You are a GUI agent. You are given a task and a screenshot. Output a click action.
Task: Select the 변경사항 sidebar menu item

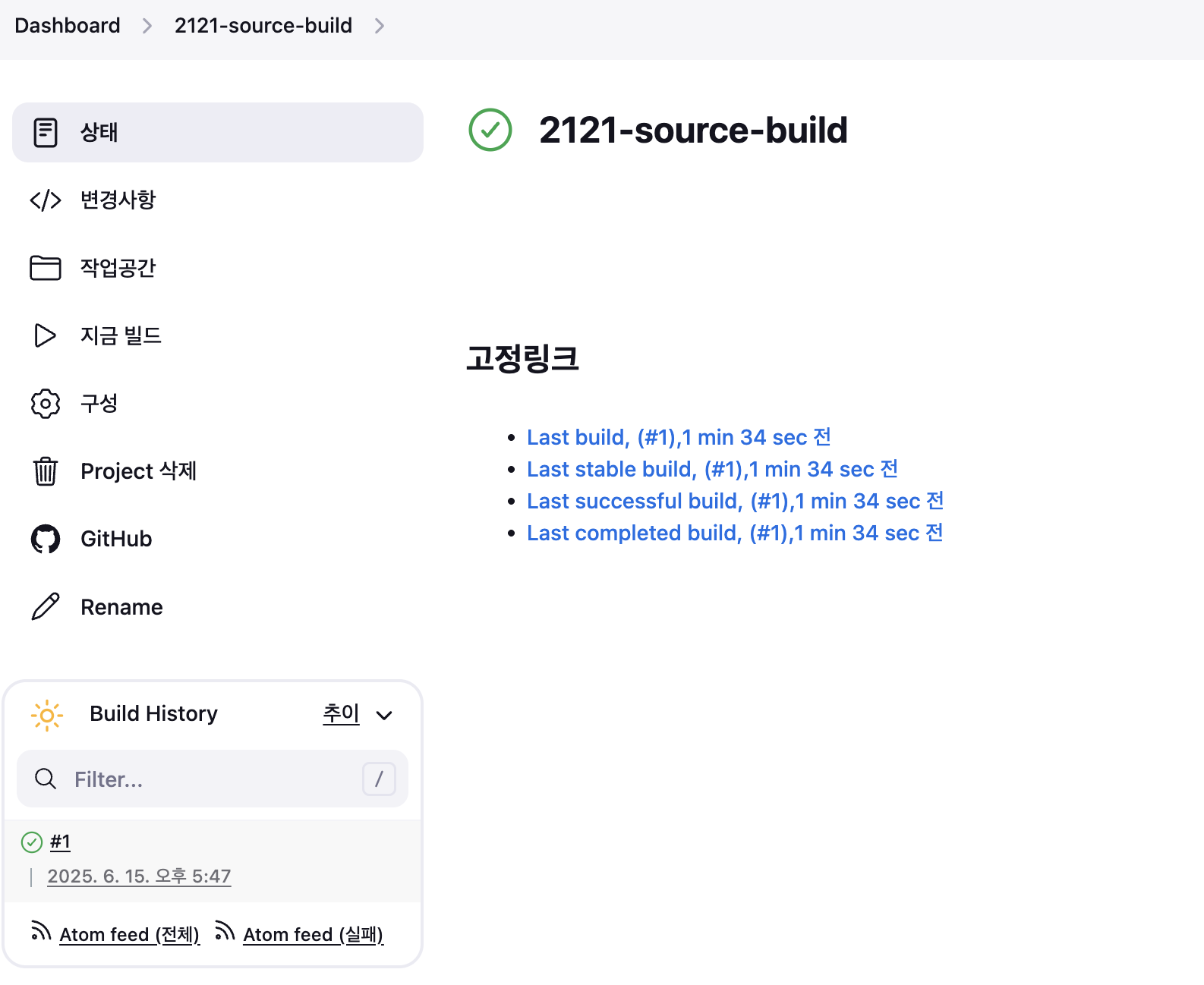[x=218, y=200]
